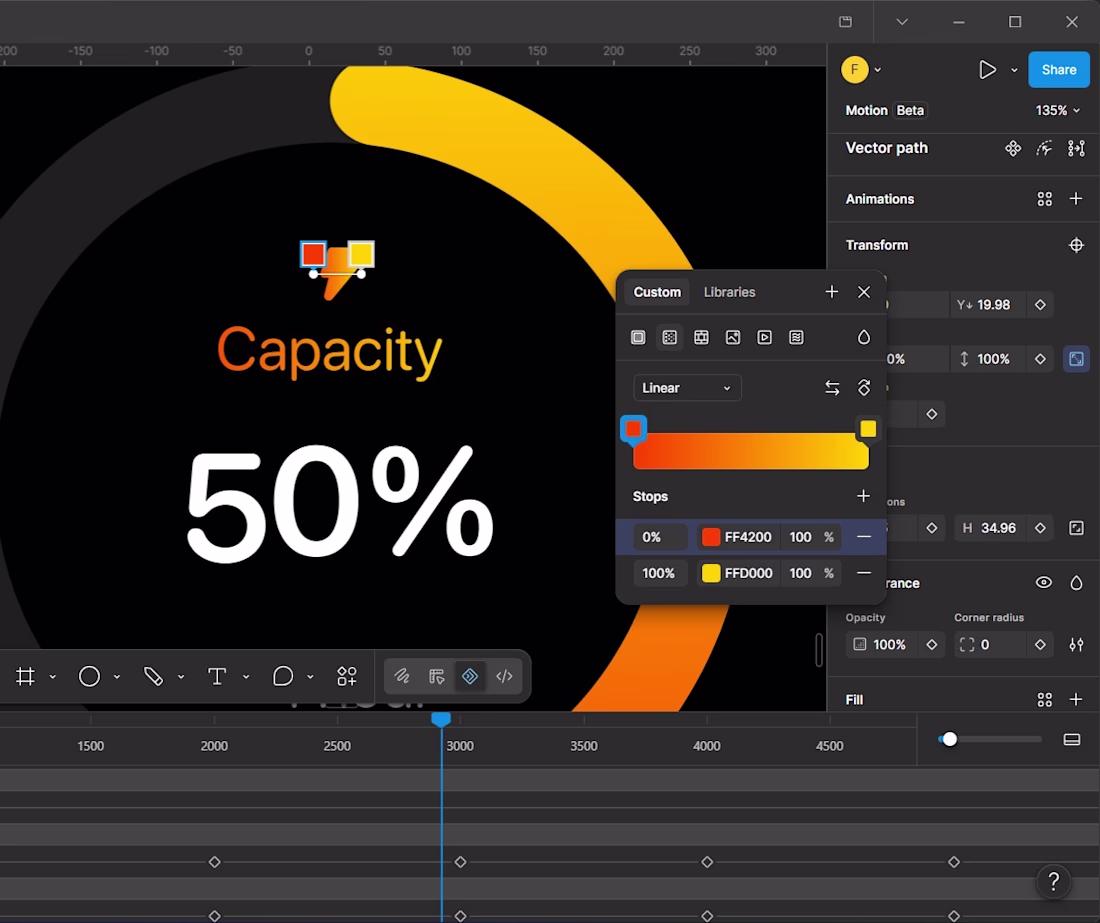This screenshot has height=923, width=1100.
Task: Open the help question mark button
Action: coord(1053,881)
